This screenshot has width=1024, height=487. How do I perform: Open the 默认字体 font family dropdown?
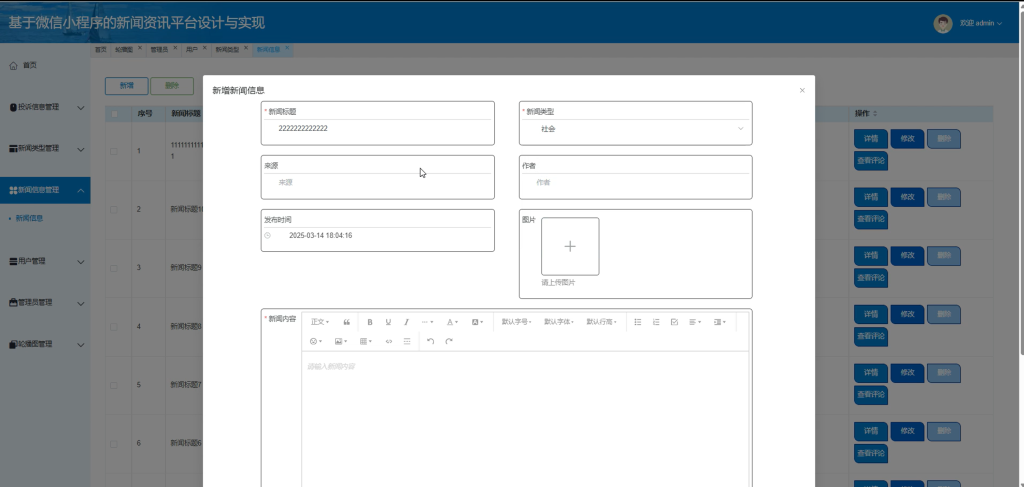click(x=559, y=322)
